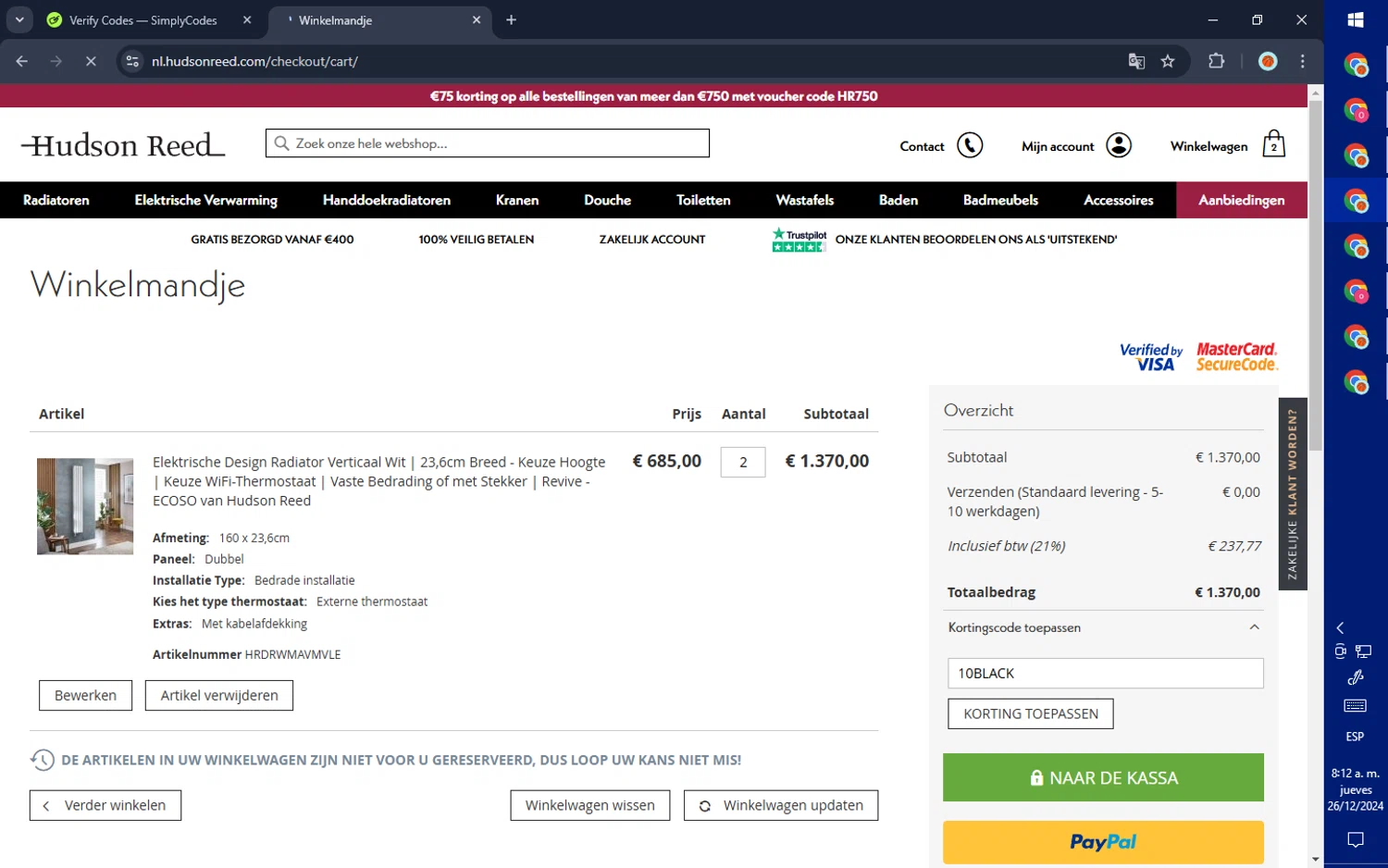This screenshot has height=868, width=1388.
Task: Open the radiator product title link
Action: pos(379,481)
